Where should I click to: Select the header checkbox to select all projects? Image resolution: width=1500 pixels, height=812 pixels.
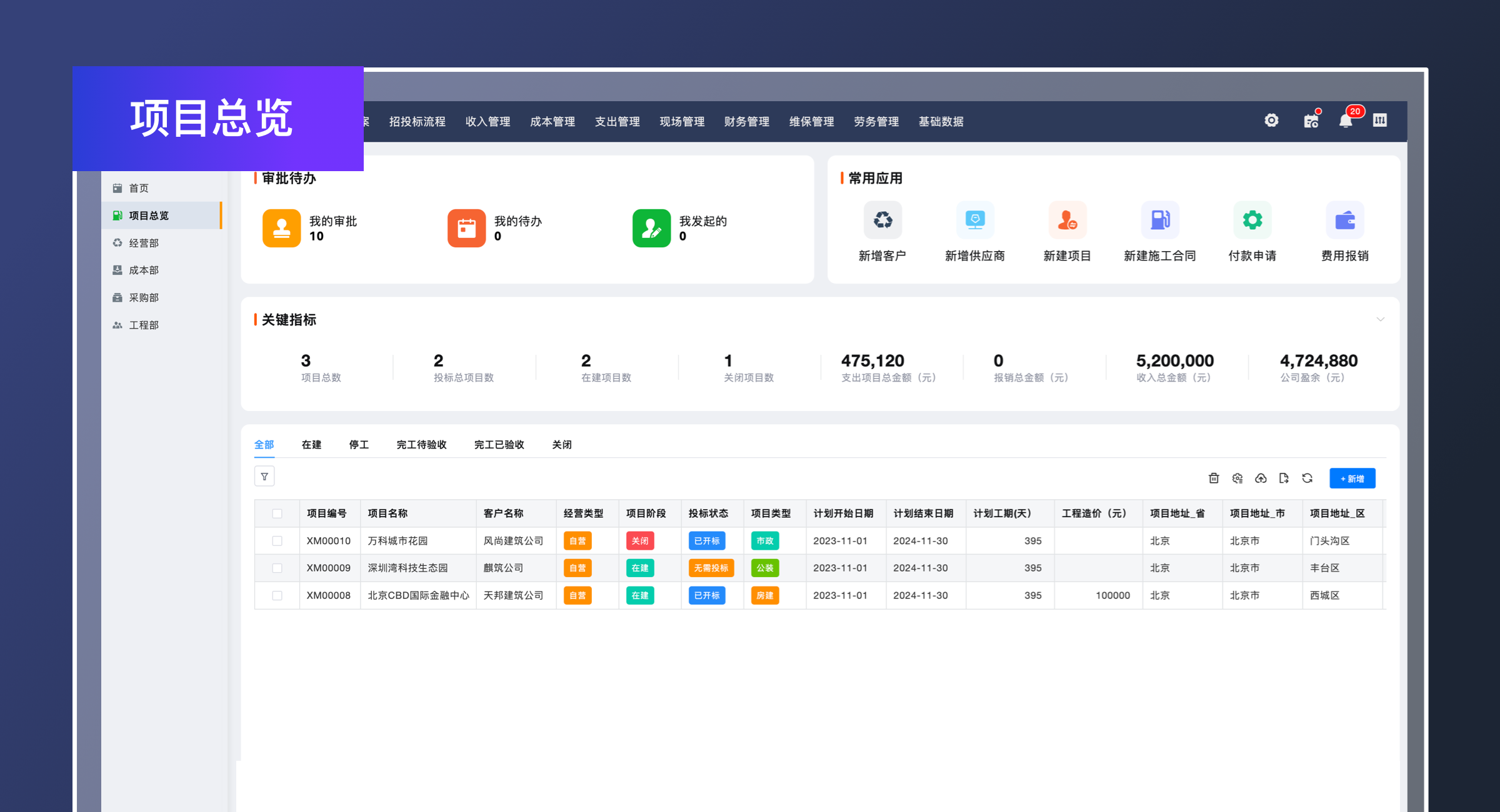(277, 513)
